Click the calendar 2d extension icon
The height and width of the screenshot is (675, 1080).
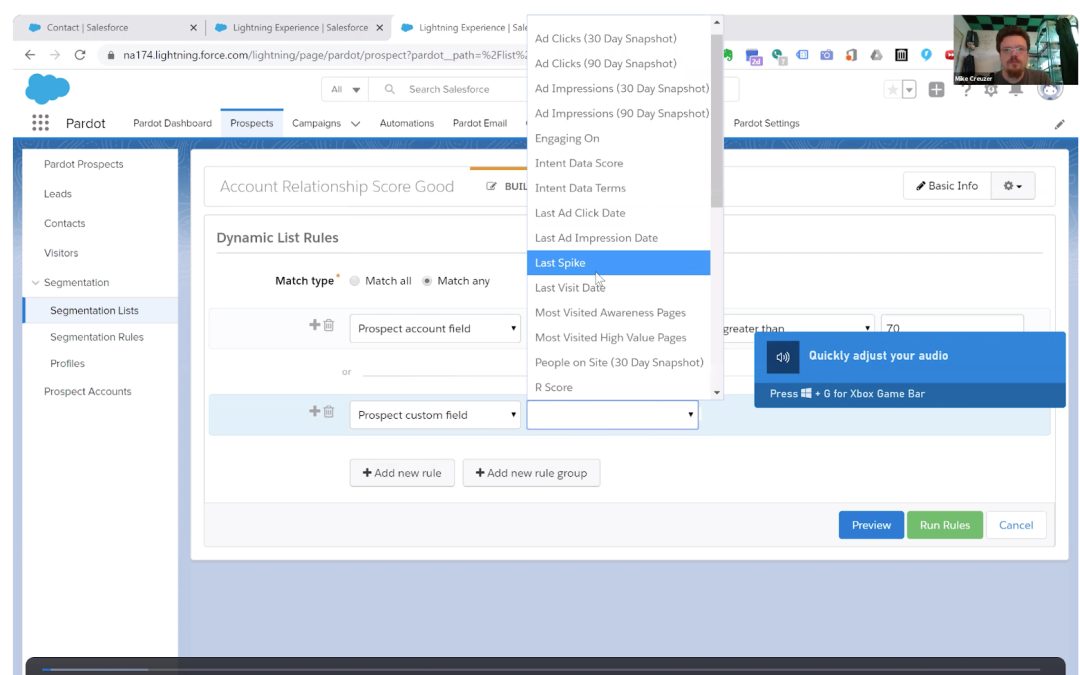point(753,56)
